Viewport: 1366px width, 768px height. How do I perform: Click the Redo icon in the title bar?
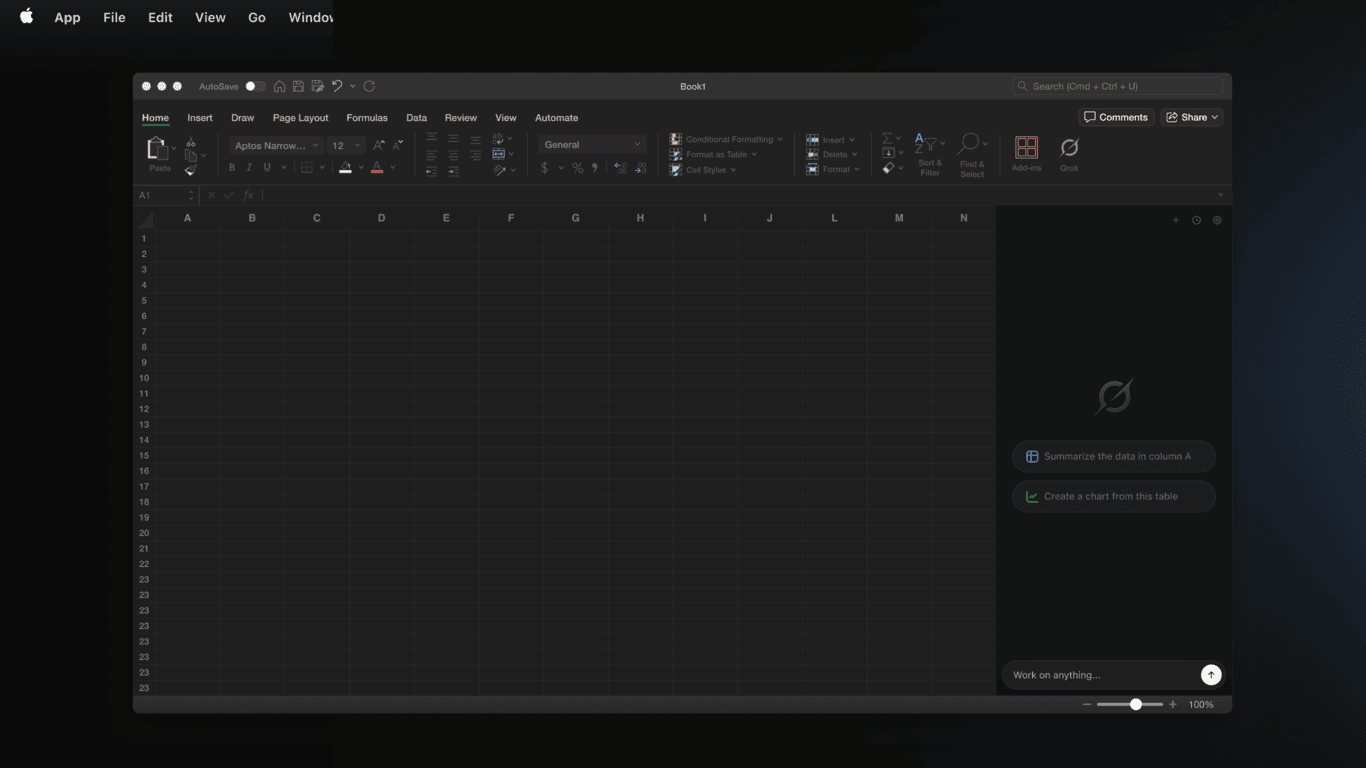click(x=369, y=87)
